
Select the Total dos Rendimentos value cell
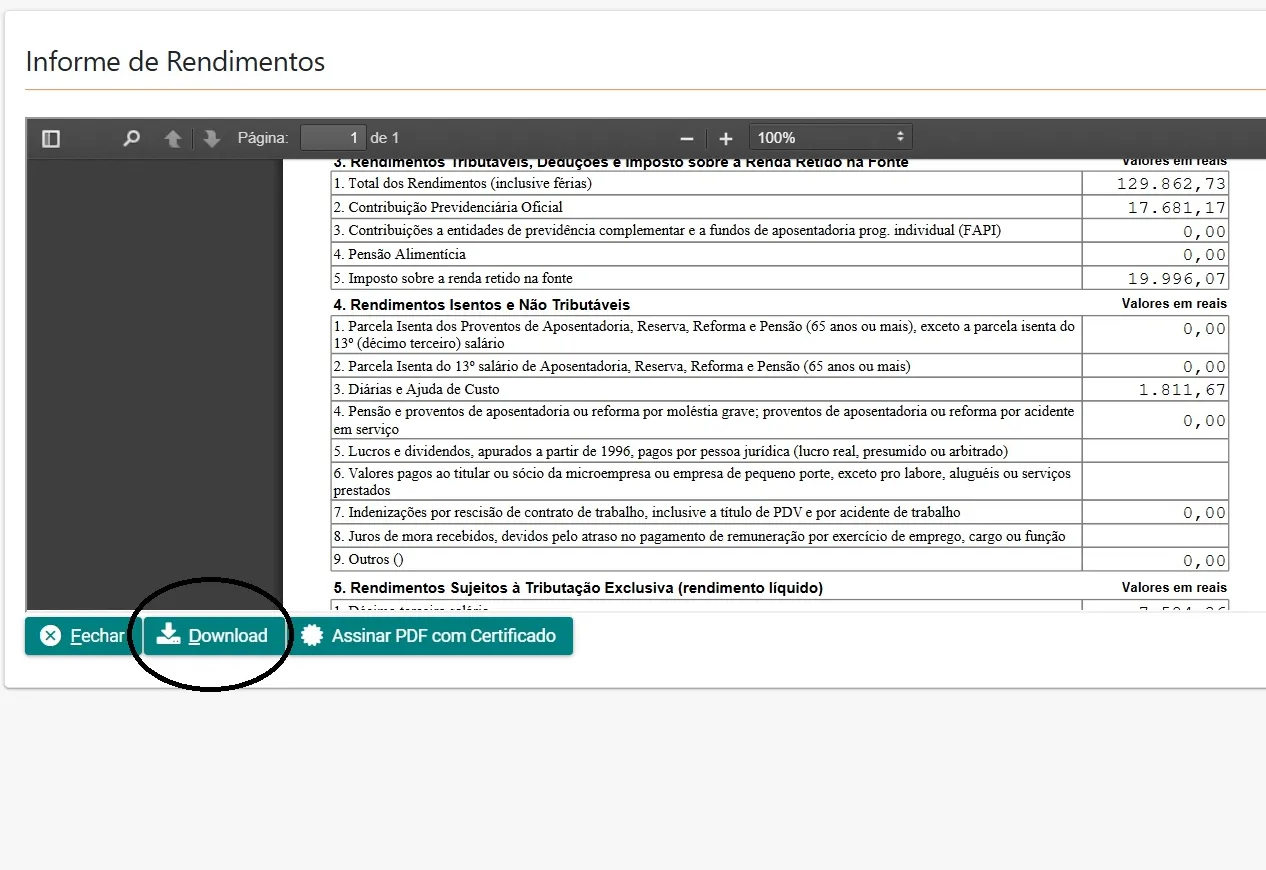pyautogui.click(x=1155, y=182)
